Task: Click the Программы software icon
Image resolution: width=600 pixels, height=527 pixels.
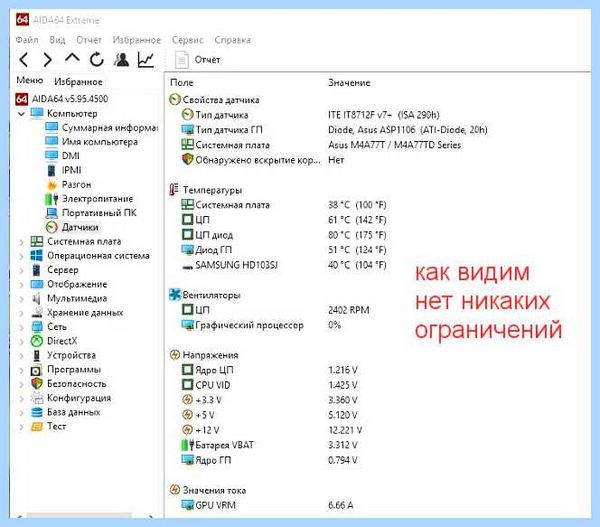Action: pos(36,370)
